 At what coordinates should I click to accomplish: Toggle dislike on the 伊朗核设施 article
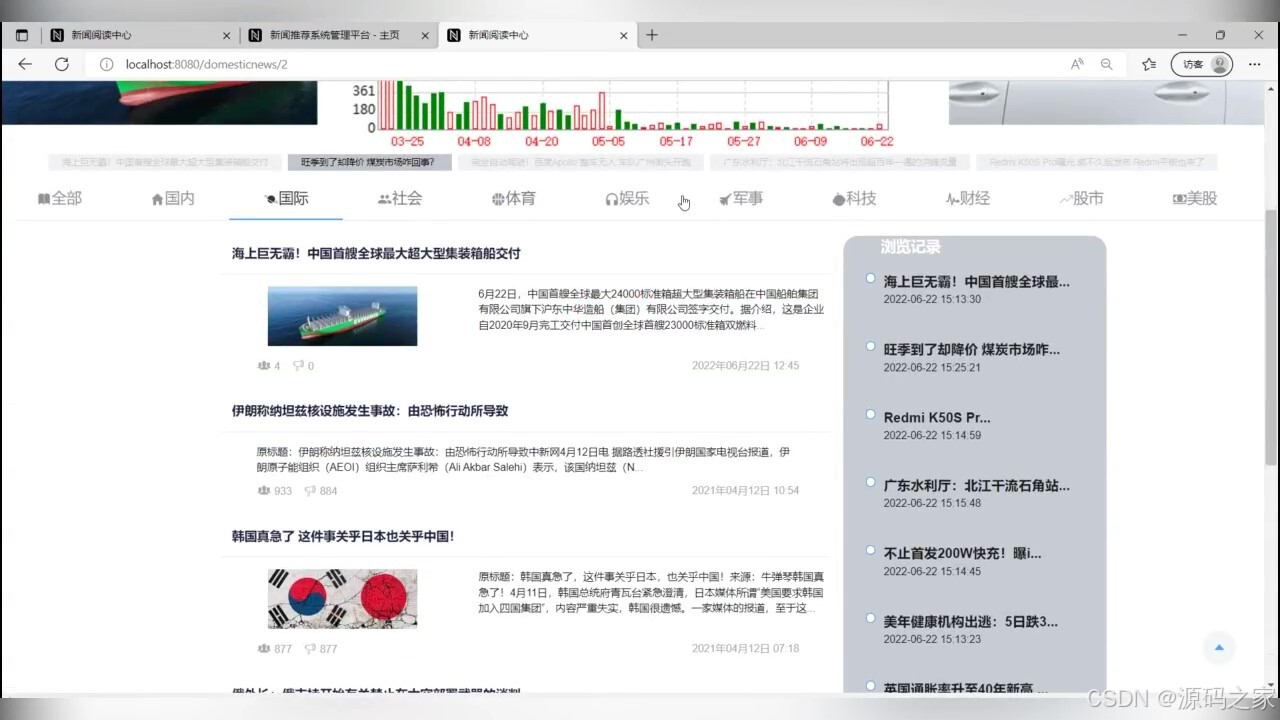(310, 490)
